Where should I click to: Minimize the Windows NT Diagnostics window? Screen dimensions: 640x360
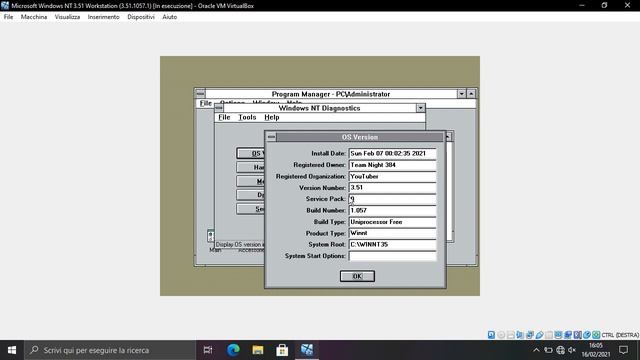(420, 108)
